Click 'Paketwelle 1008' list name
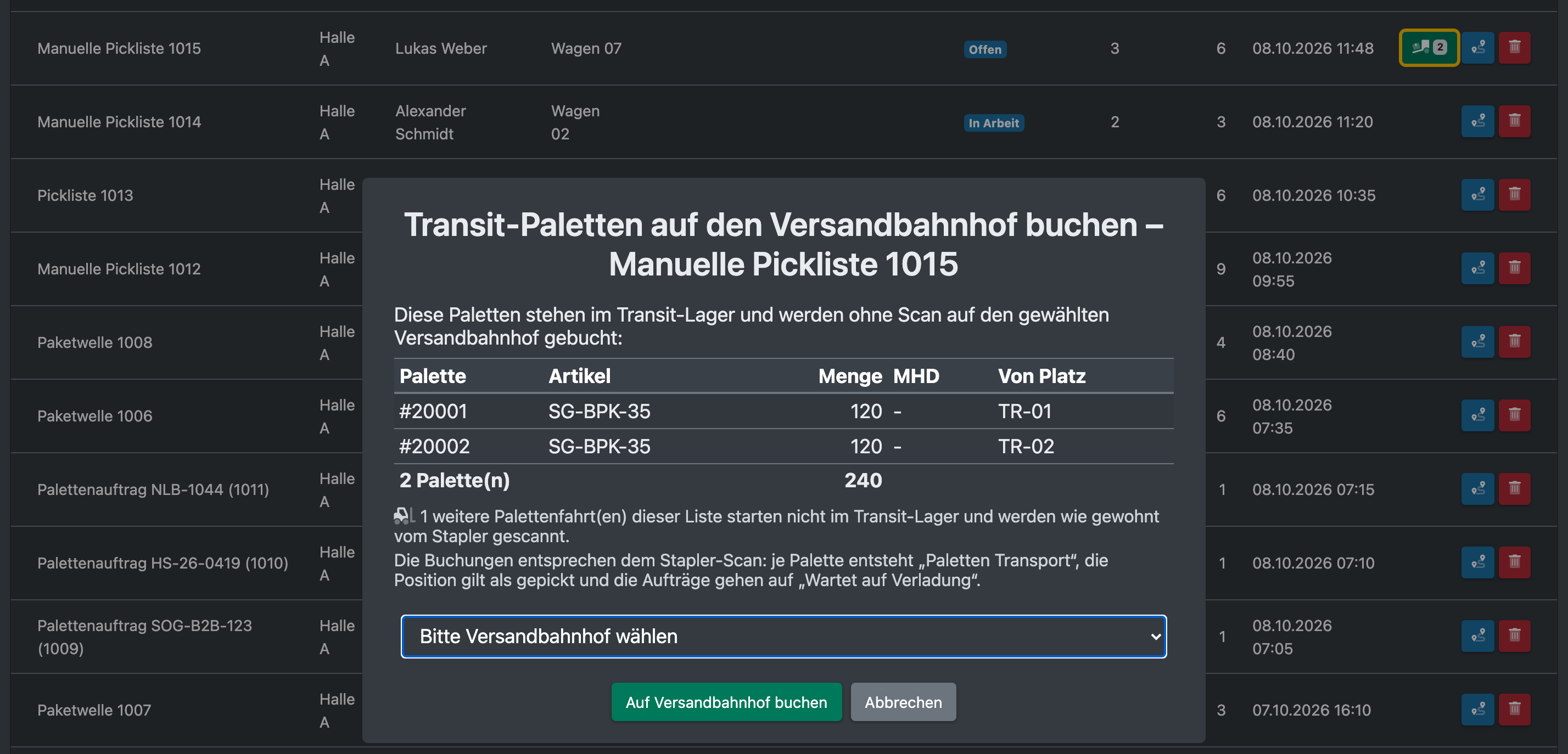 [94, 342]
